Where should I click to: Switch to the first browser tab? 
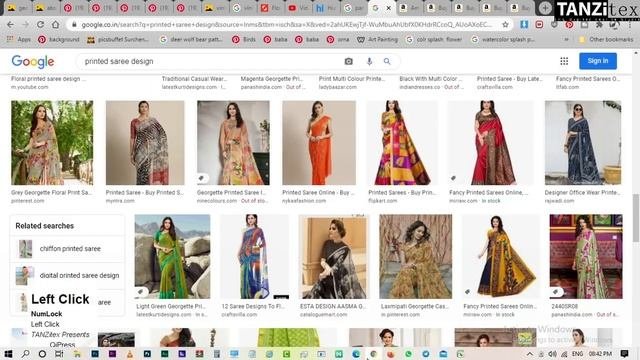click(17, 8)
